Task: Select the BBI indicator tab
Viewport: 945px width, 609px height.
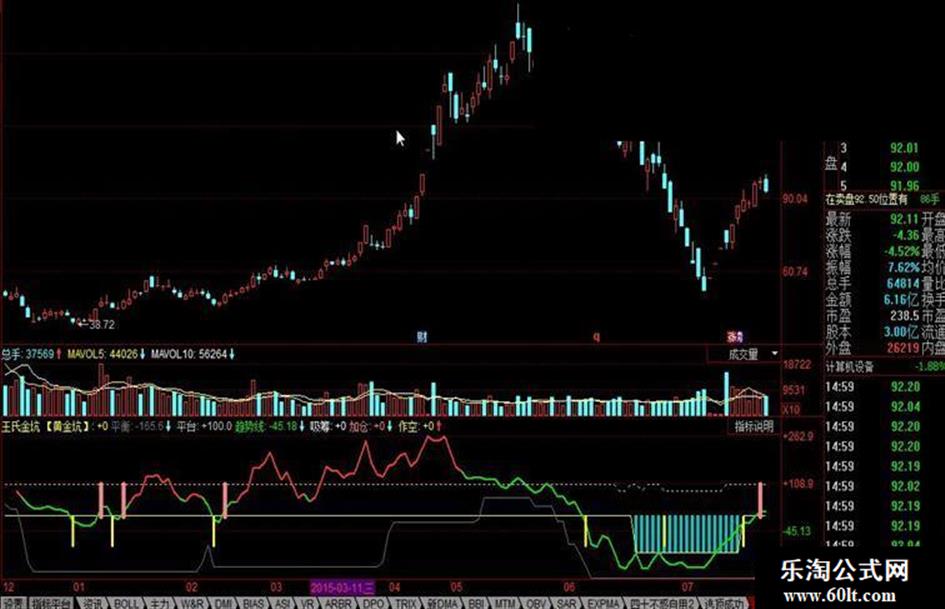Action: 476,603
